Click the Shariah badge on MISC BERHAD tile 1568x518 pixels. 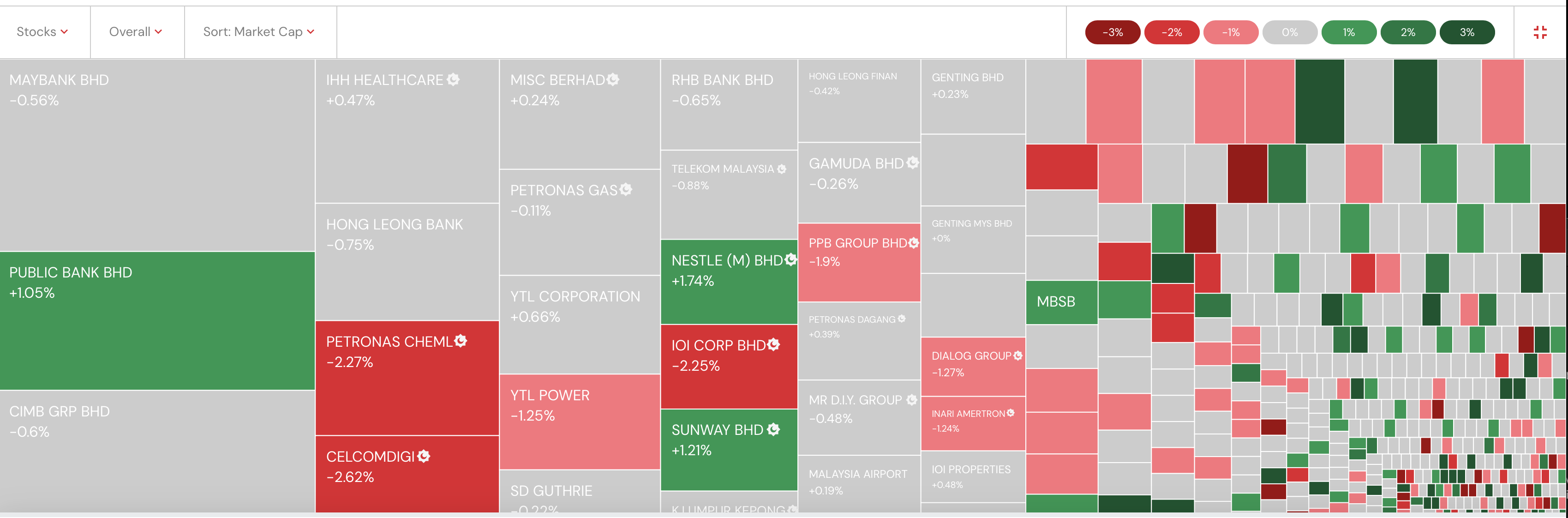(x=612, y=79)
